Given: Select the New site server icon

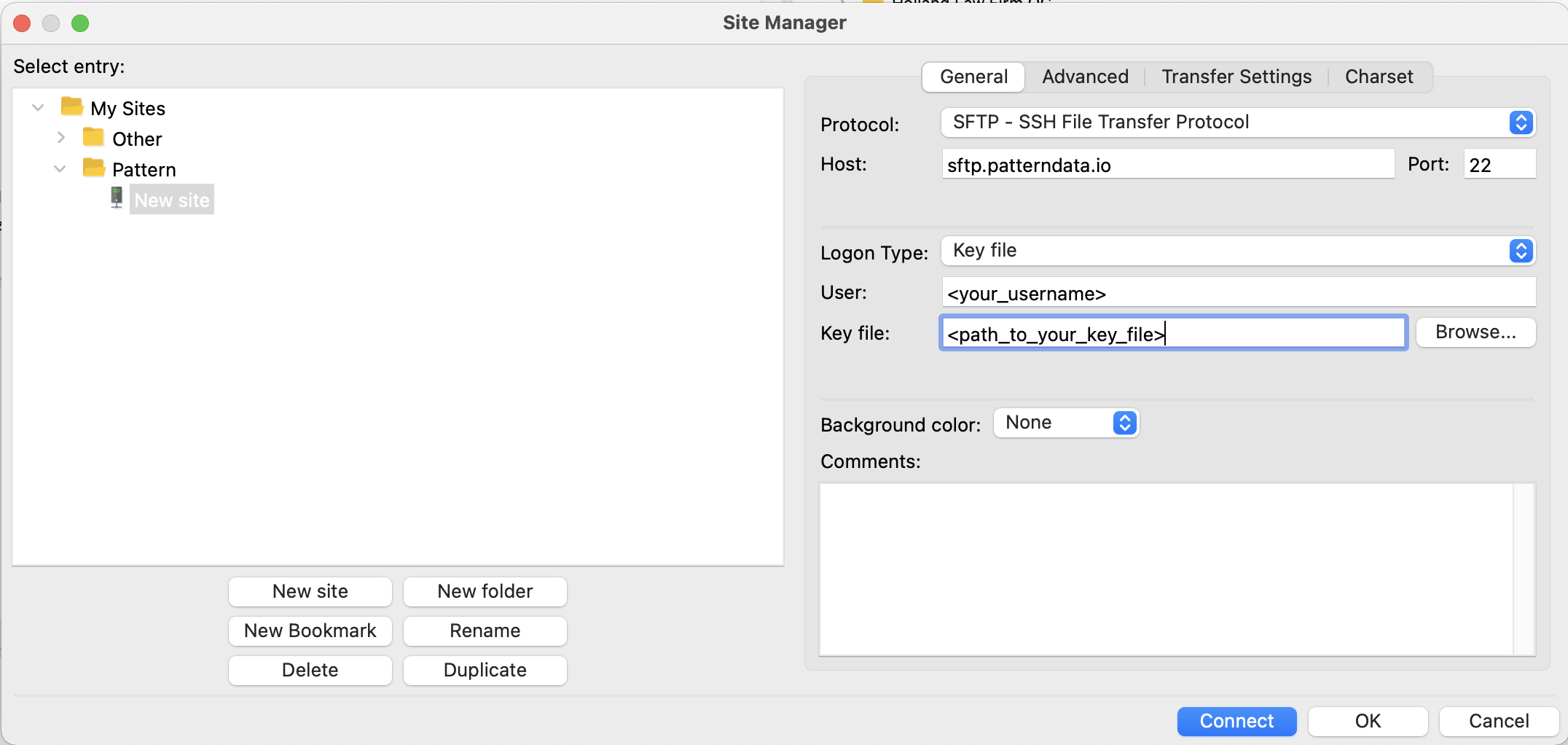Looking at the screenshot, I should [x=117, y=198].
